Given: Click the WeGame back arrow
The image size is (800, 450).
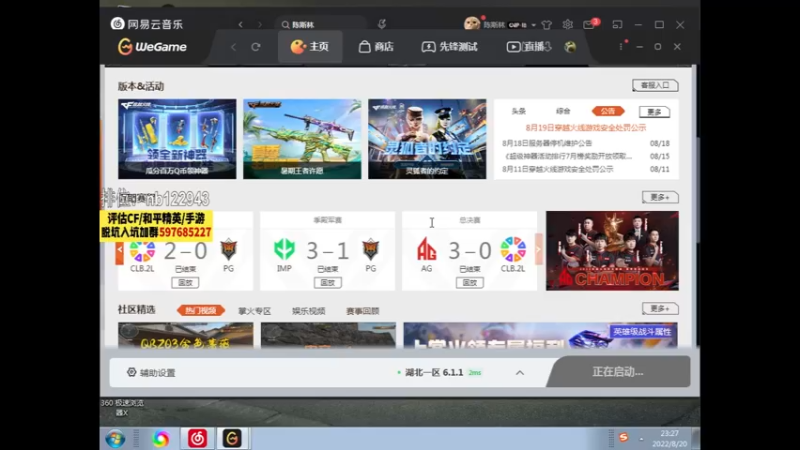Looking at the screenshot, I should pyautogui.click(x=234, y=47).
